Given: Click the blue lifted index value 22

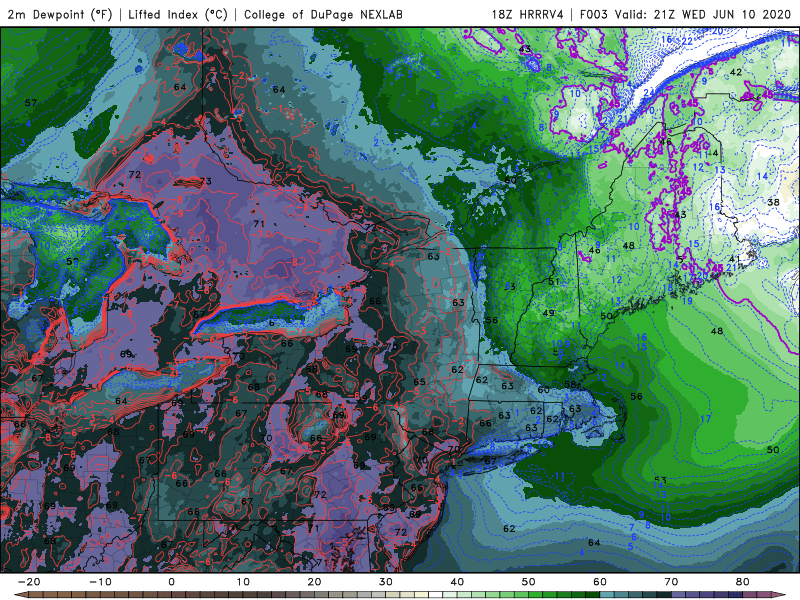Looking at the screenshot, I should tap(687, 41).
